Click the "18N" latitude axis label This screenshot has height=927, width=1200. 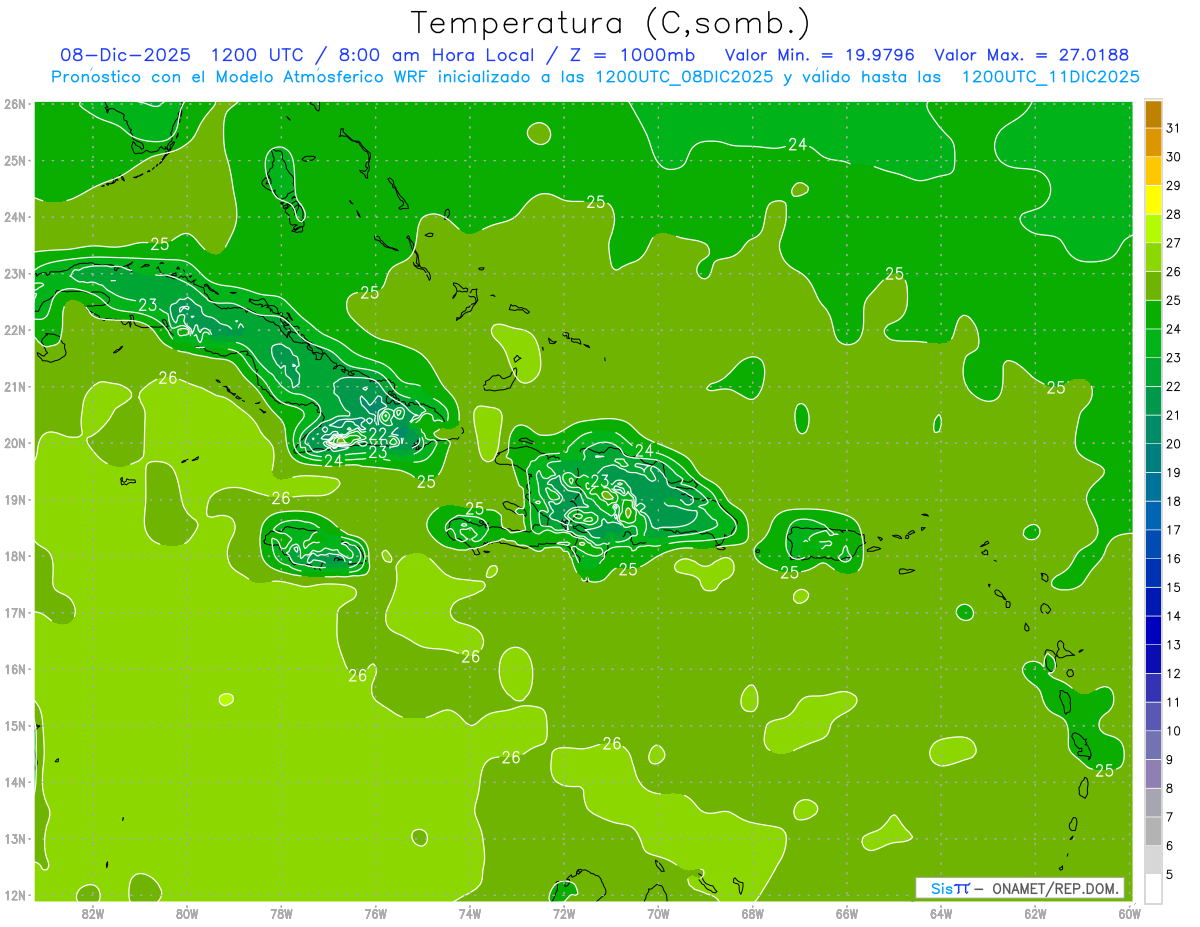tap(14, 556)
